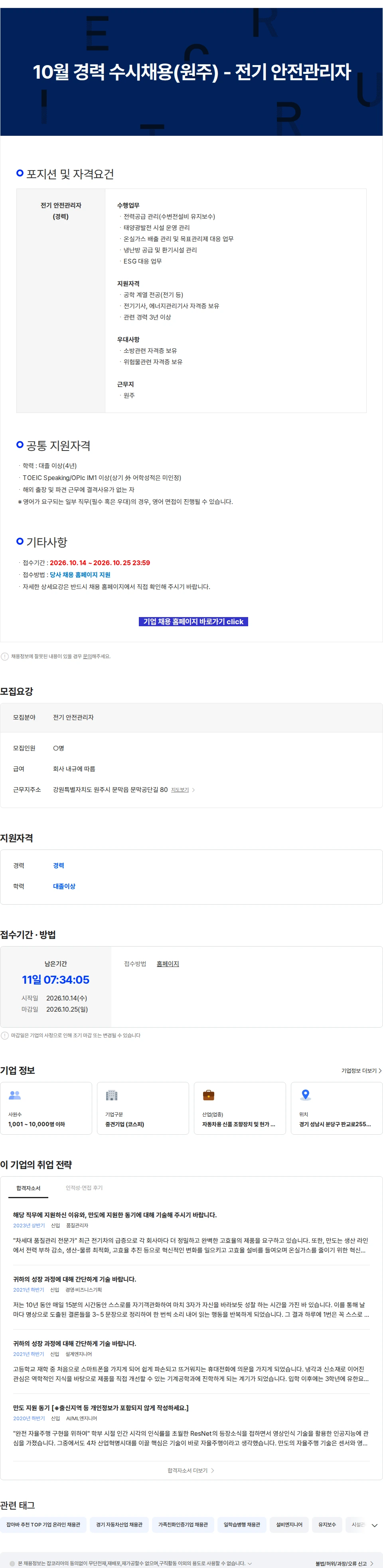
Task: Switch to the 인적성·면접 후기 tab
Action: [x=84, y=1187]
